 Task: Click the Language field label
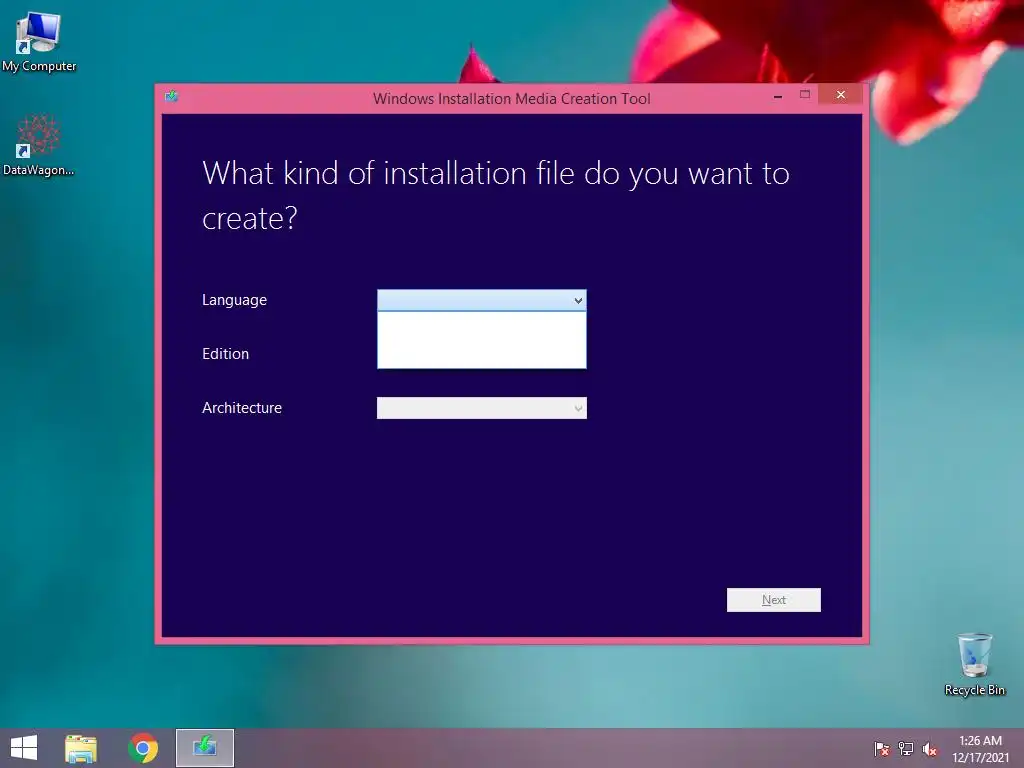click(x=234, y=300)
